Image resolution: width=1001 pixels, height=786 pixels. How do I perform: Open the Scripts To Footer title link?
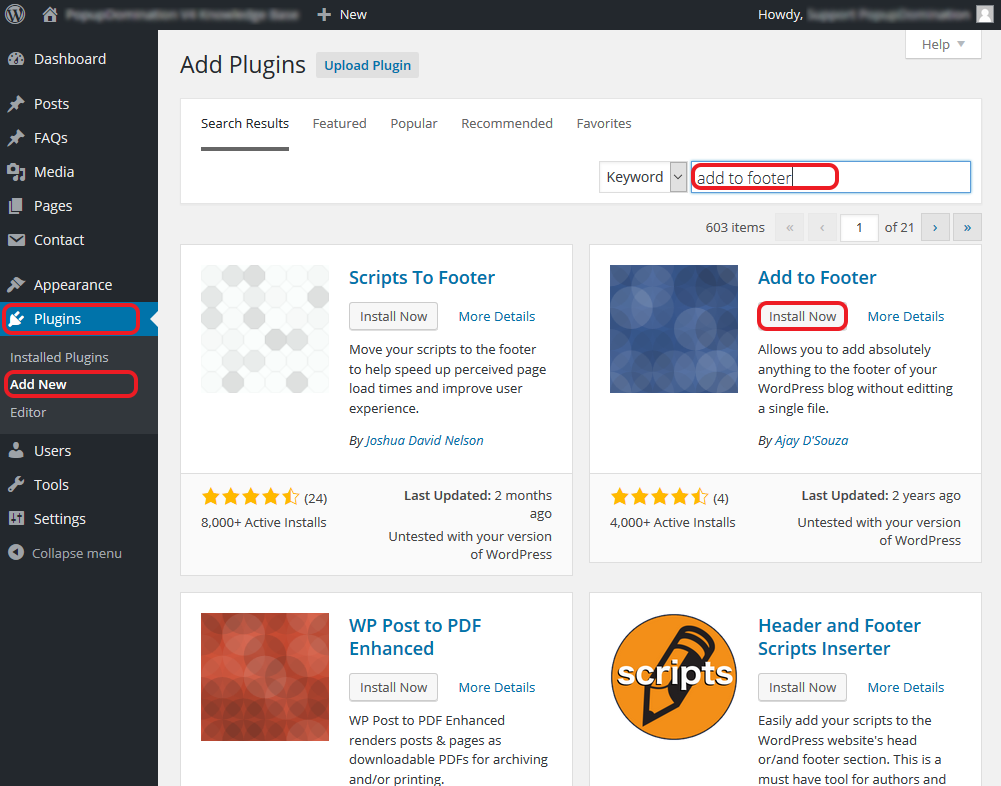(x=421, y=278)
